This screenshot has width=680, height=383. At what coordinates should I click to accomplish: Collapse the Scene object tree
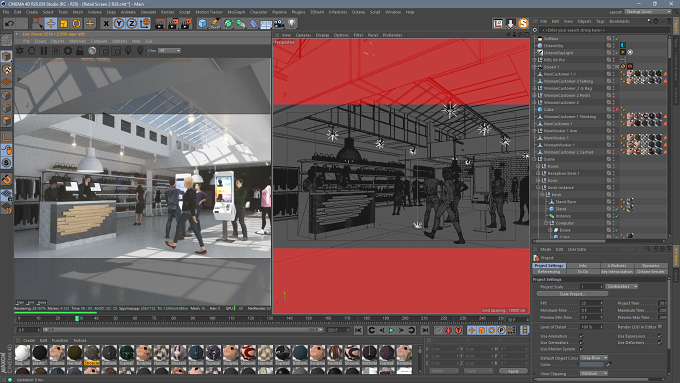click(534, 159)
